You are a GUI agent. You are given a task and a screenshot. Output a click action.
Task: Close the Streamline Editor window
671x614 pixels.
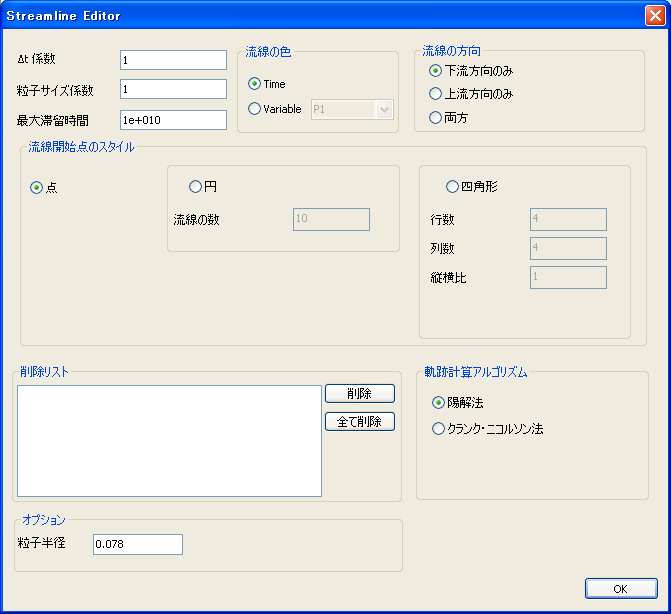click(x=653, y=15)
